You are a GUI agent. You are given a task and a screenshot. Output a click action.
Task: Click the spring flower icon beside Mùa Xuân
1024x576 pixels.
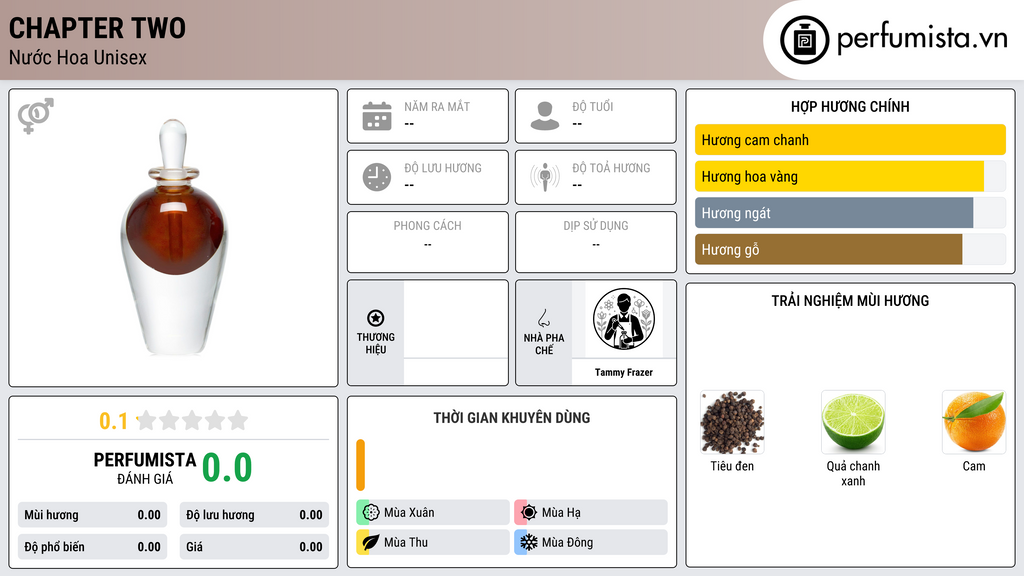[371, 513]
